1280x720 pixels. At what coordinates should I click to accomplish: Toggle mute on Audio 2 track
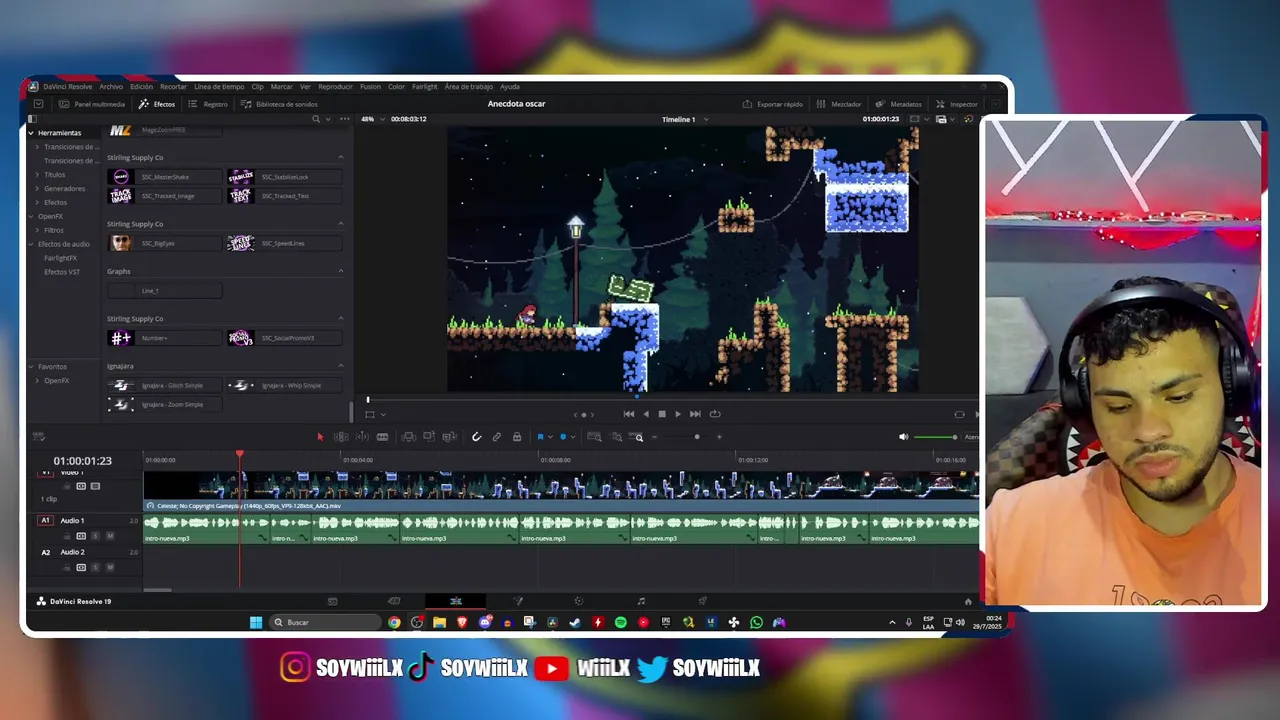click(110, 568)
